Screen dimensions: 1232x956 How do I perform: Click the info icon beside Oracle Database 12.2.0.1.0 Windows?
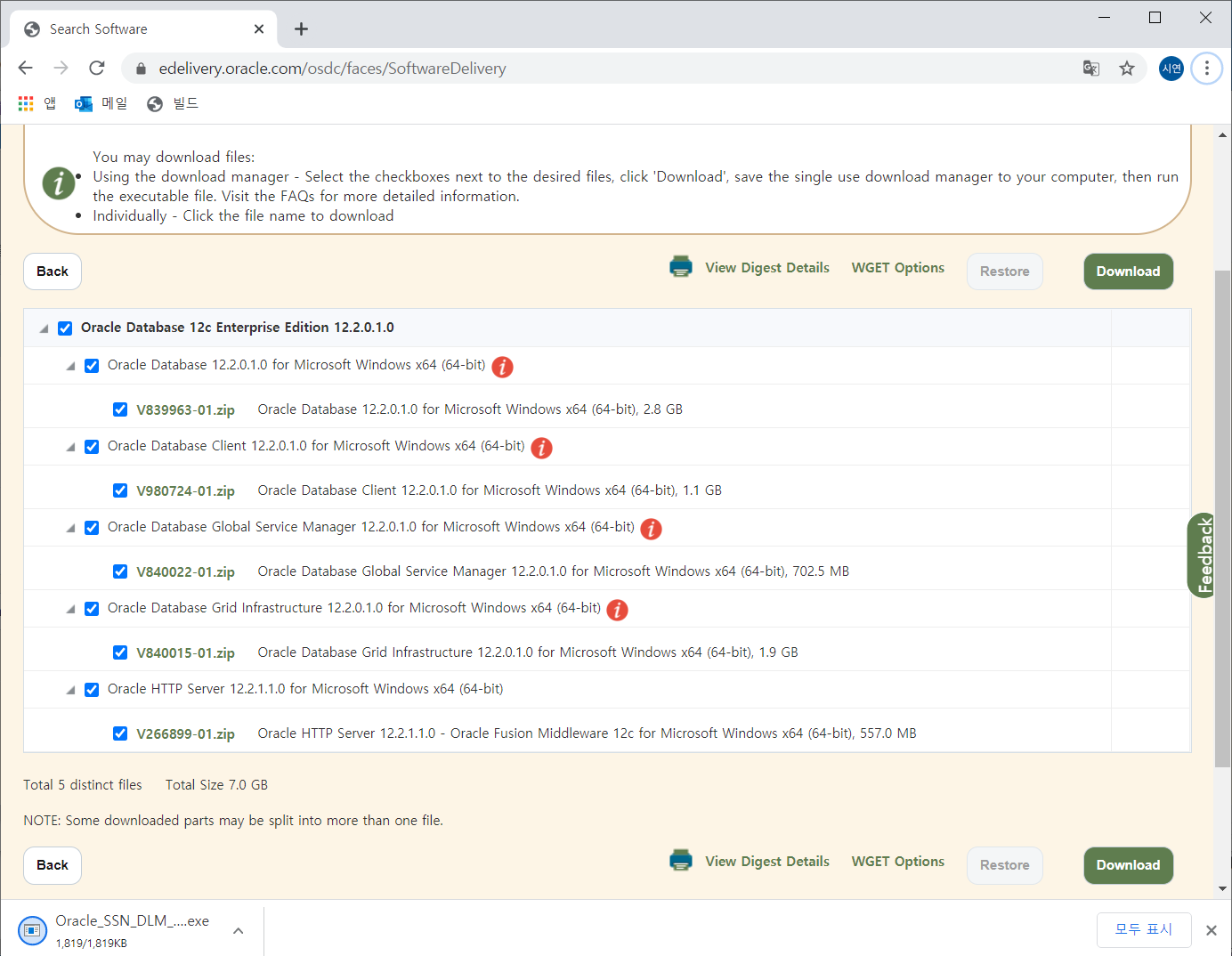point(503,367)
